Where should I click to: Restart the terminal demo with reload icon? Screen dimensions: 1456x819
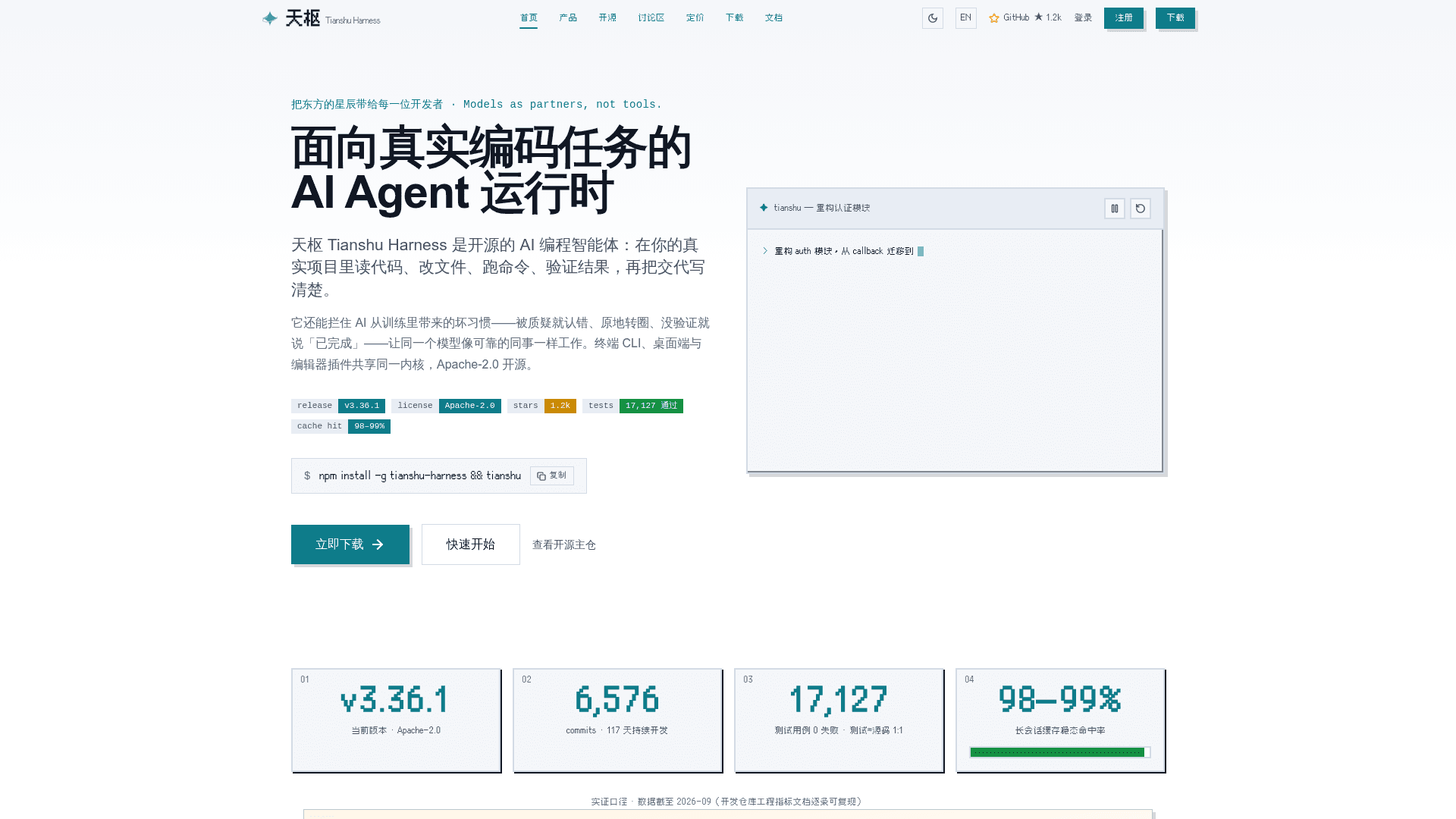coord(1141,209)
